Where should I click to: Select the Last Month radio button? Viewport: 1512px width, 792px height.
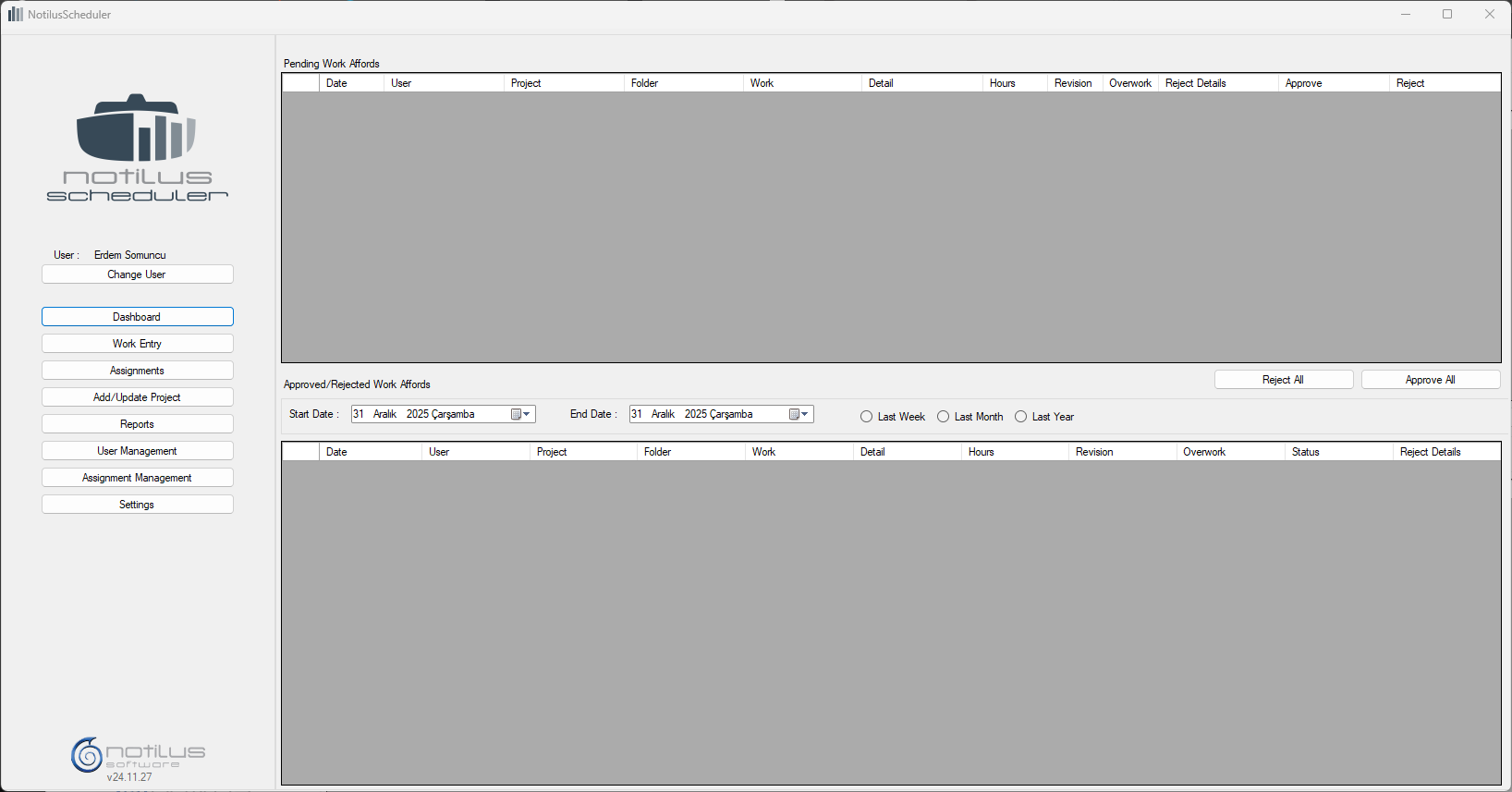coord(944,417)
